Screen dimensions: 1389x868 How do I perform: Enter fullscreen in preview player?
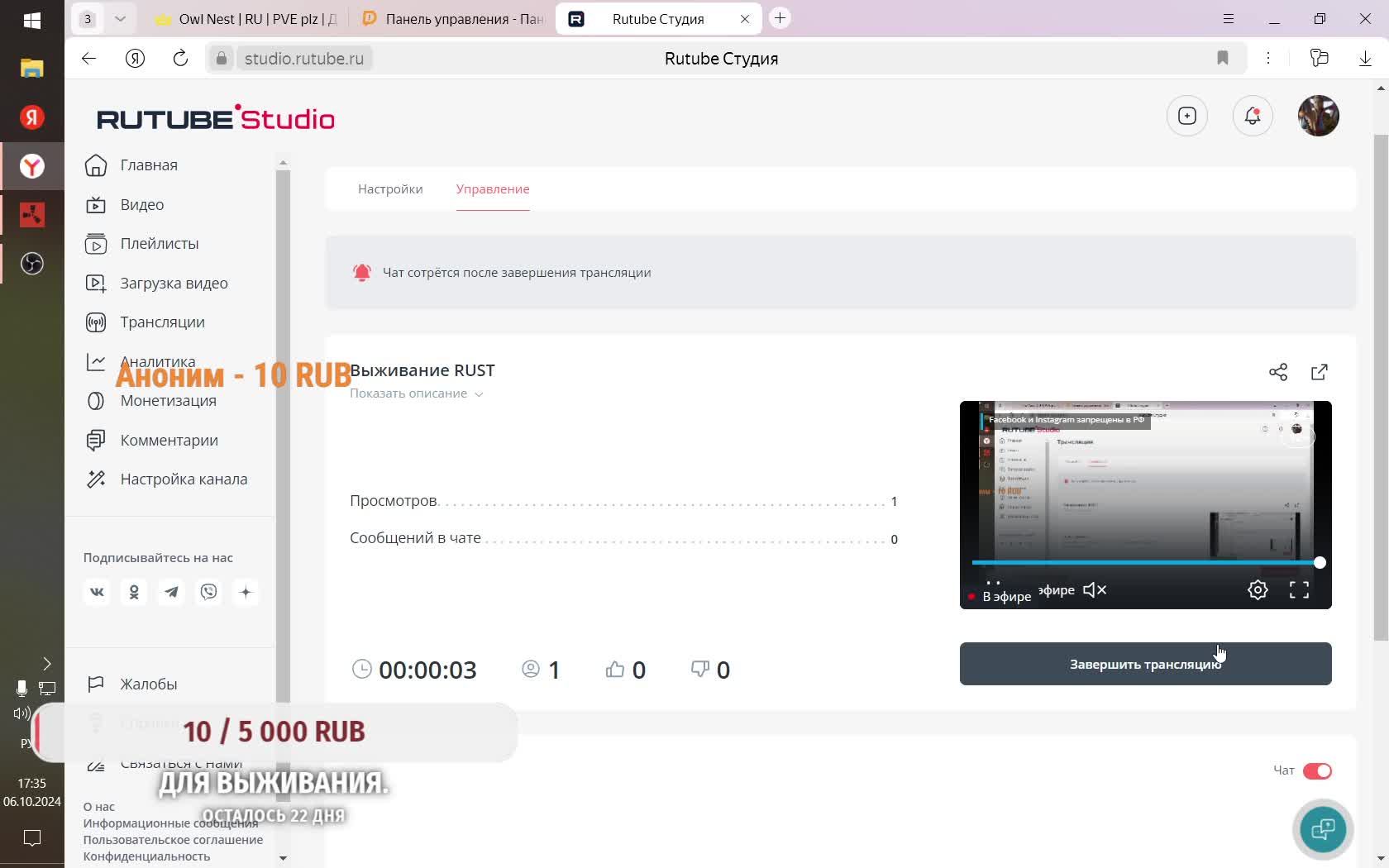1300,590
